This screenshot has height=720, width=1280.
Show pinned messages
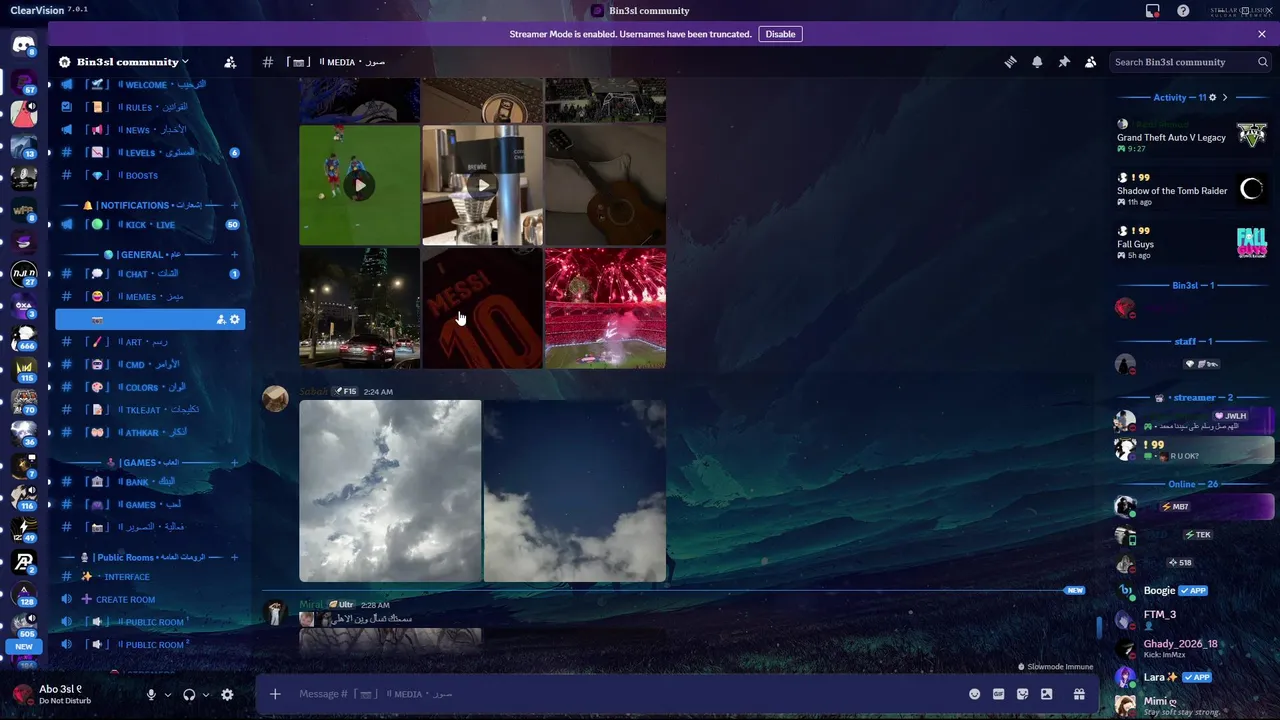tap(1064, 62)
